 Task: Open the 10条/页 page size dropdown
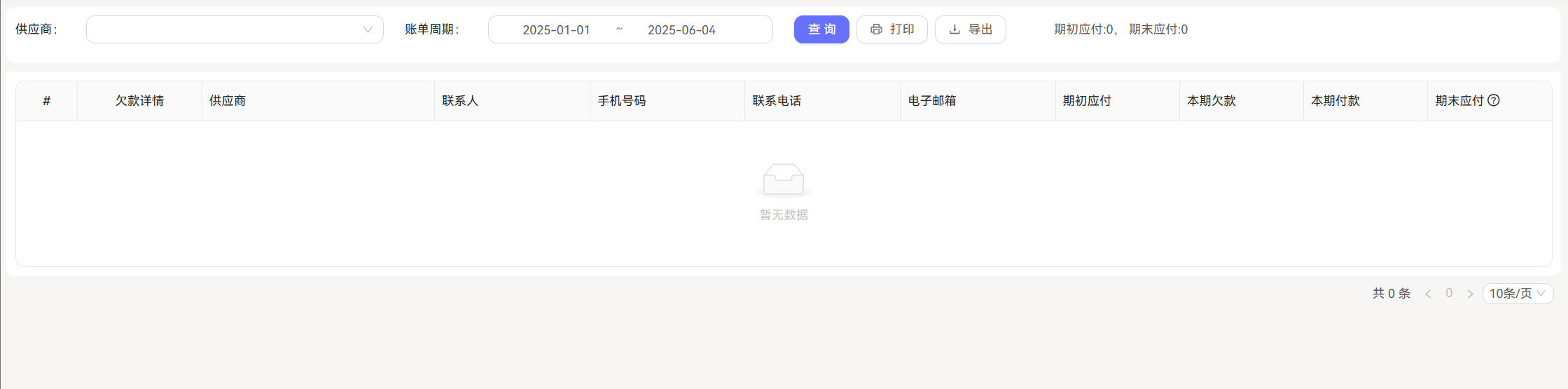[x=1518, y=294]
